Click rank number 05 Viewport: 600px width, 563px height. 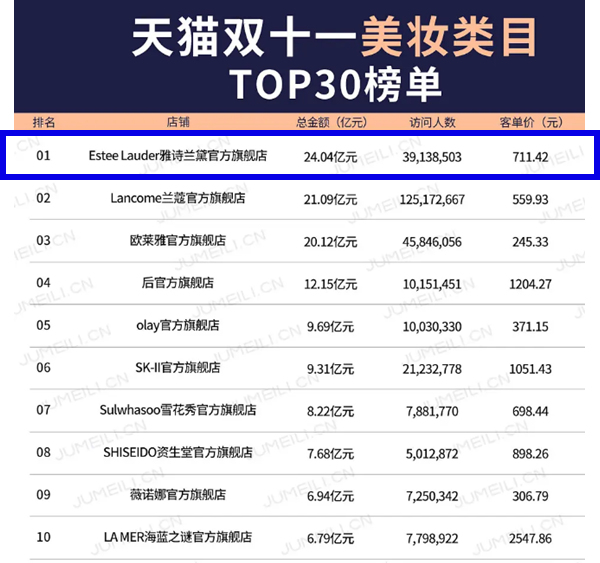43,325
